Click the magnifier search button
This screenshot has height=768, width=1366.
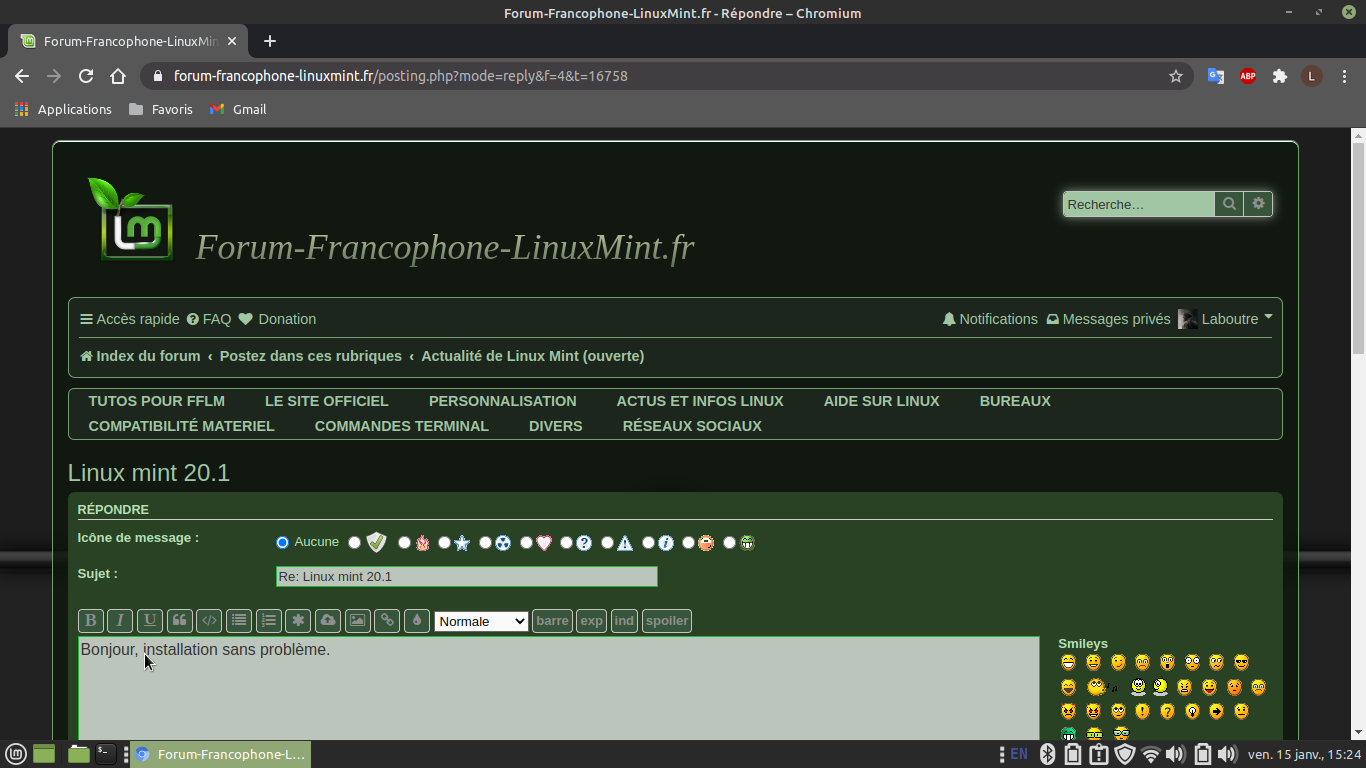(x=1229, y=204)
